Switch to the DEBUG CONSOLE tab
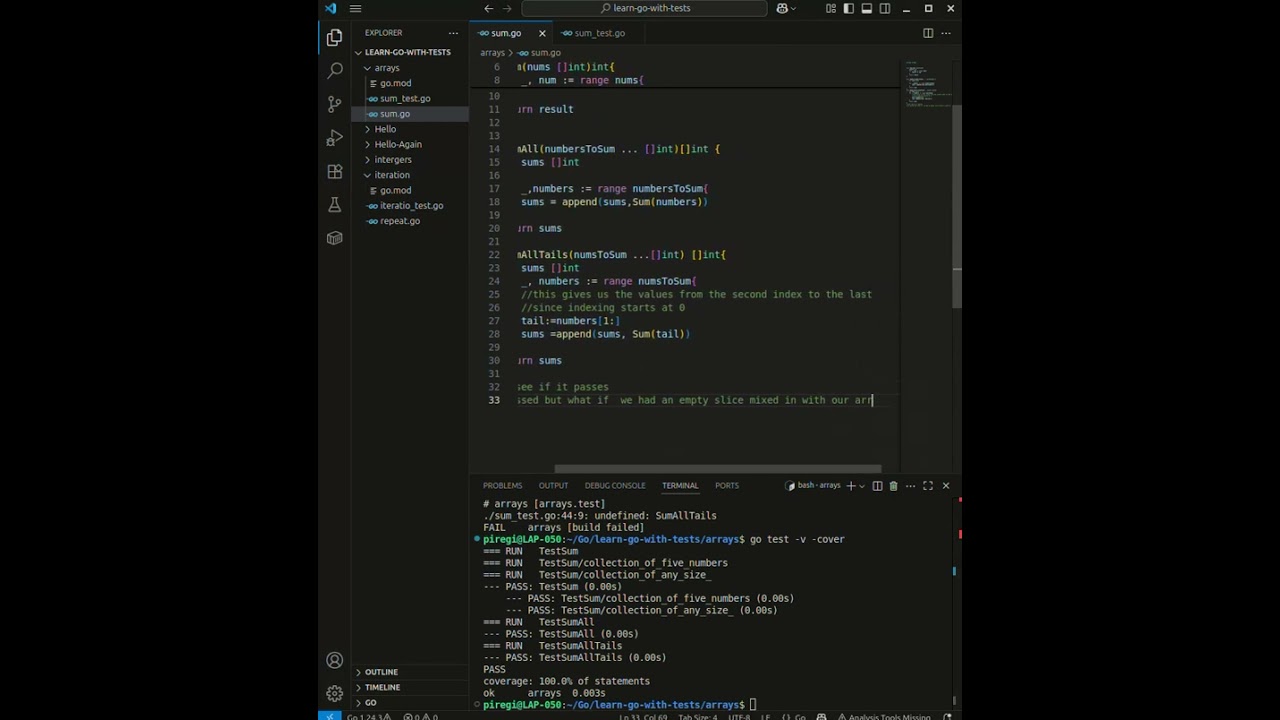This screenshot has width=1280, height=720. click(x=615, y=486)
